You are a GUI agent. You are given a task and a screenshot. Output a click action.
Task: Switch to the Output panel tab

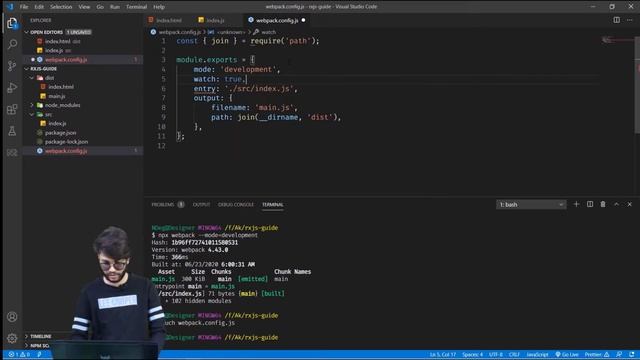pyautogui.click(x=201, y=204)
